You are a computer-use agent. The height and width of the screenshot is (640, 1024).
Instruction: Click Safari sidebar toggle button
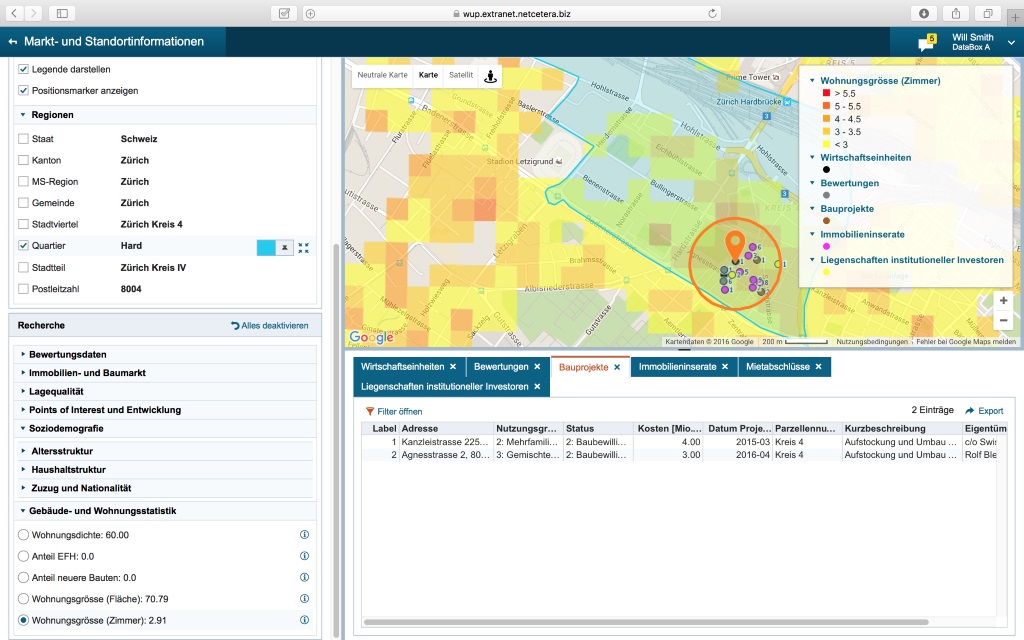pos(62,13)
